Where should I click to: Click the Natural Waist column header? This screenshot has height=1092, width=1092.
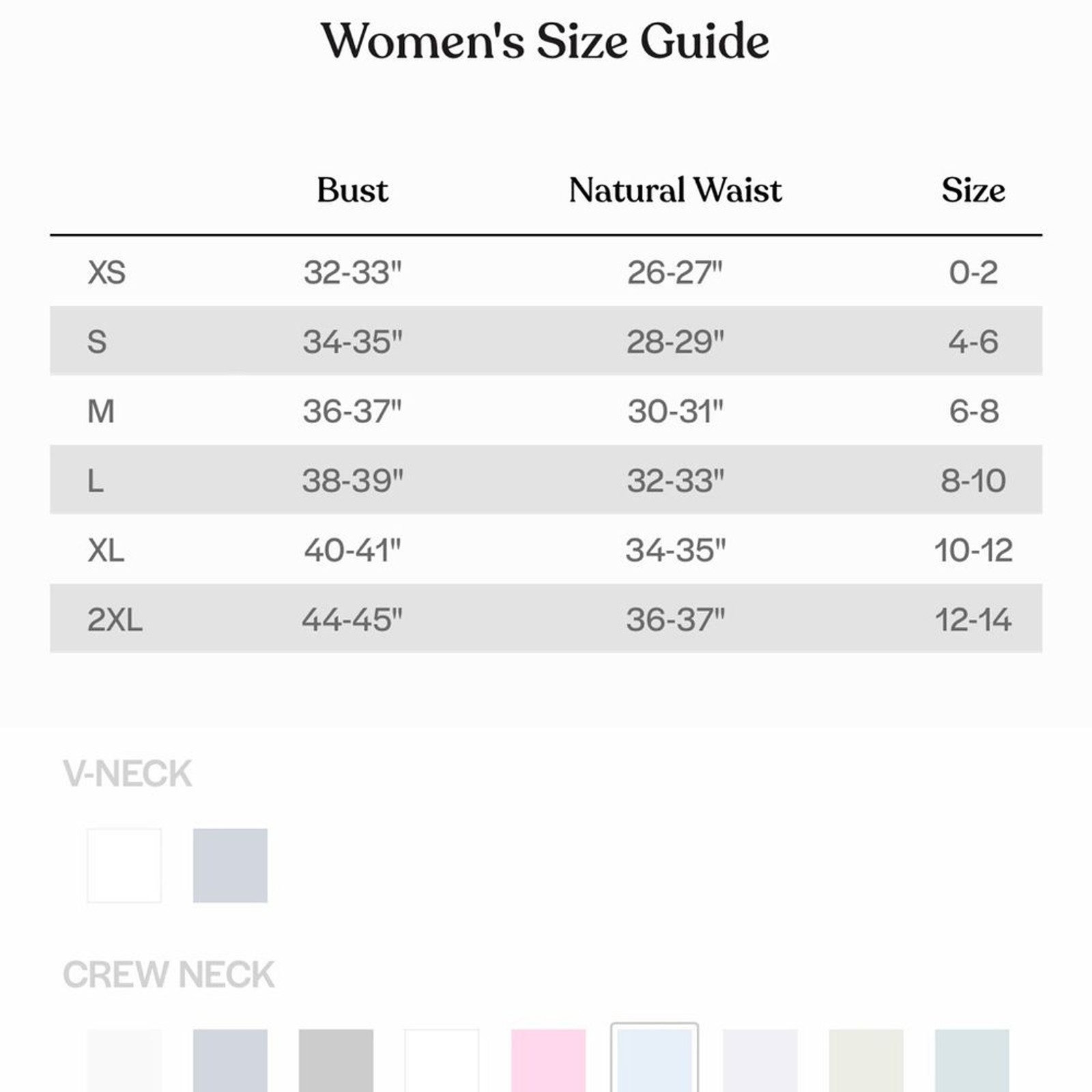[675, 190]
